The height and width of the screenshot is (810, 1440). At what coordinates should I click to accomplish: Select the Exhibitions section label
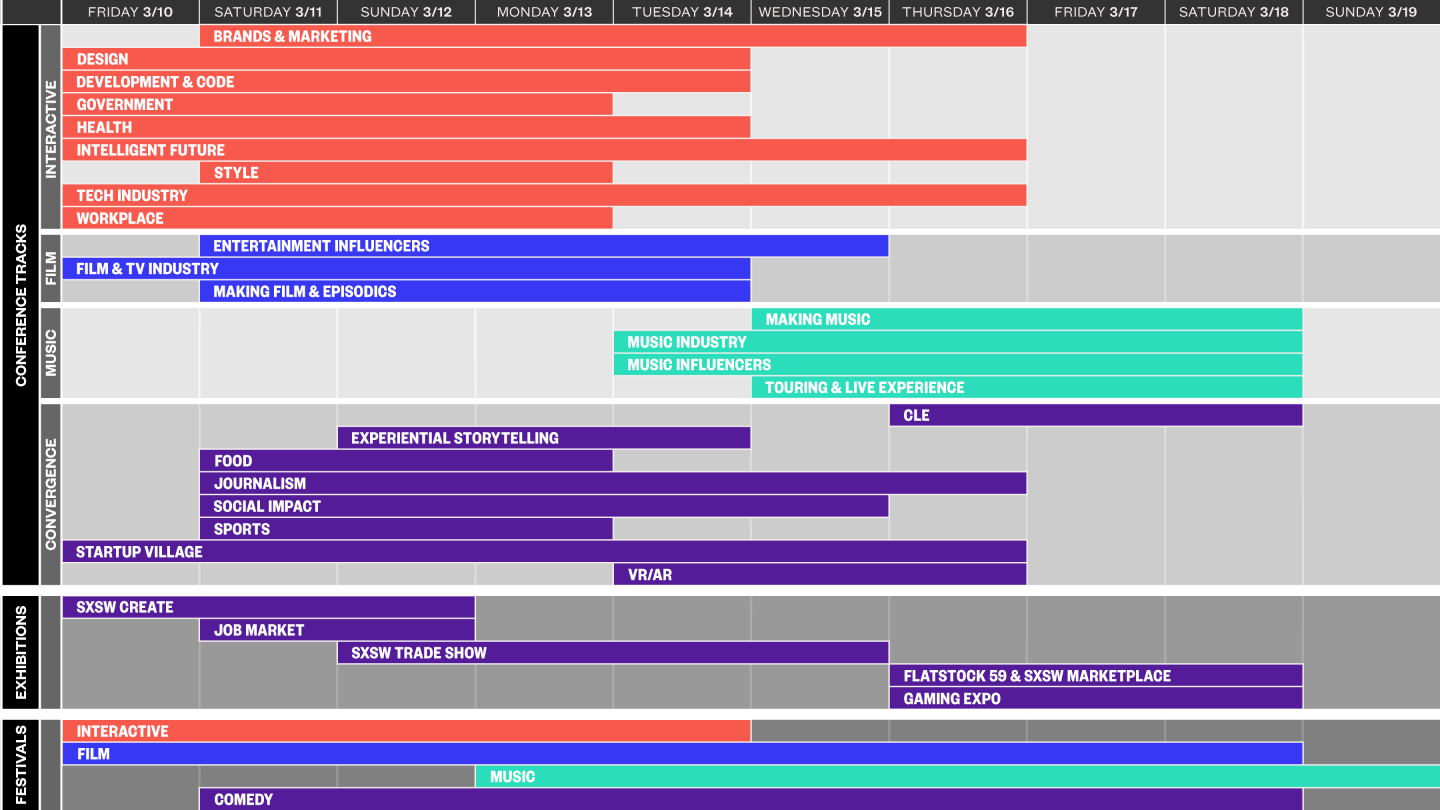pos(20,653)
